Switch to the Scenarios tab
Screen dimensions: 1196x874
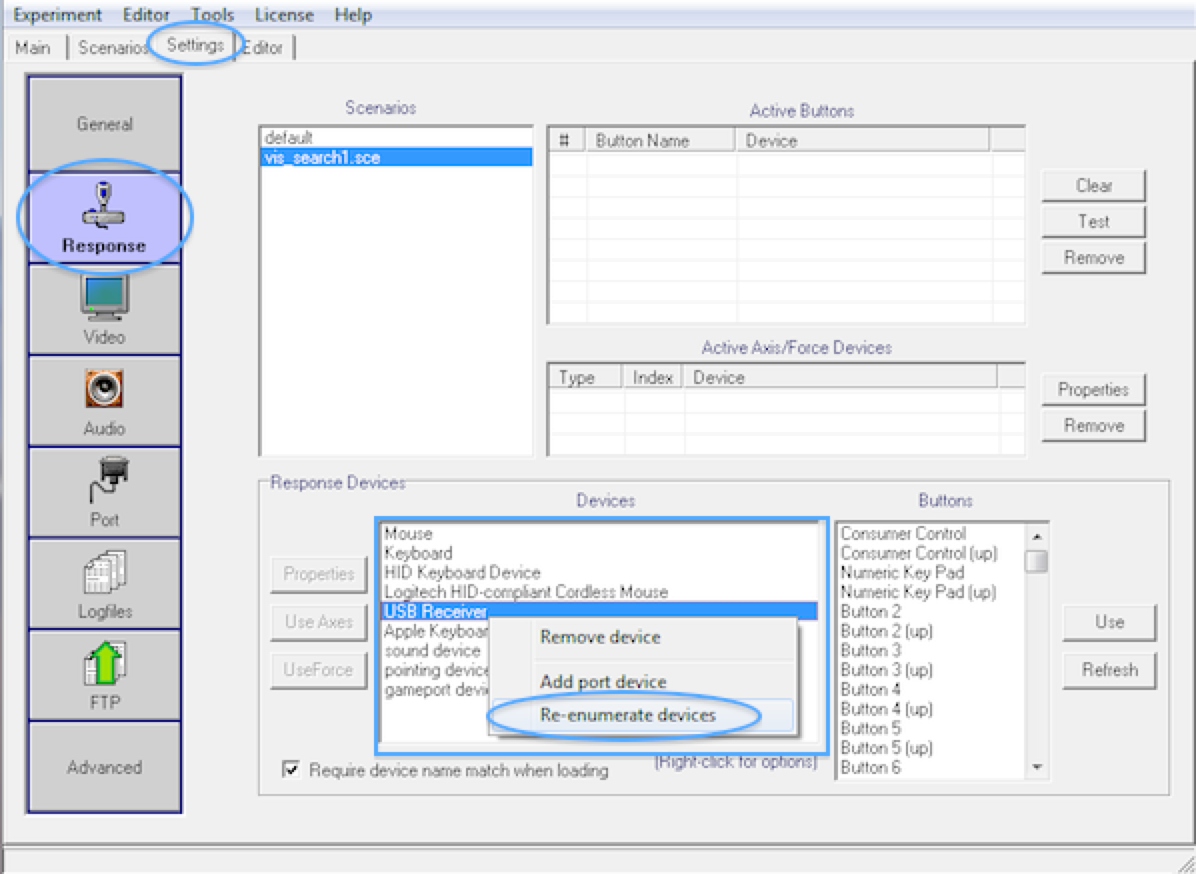tap(112, 48)
